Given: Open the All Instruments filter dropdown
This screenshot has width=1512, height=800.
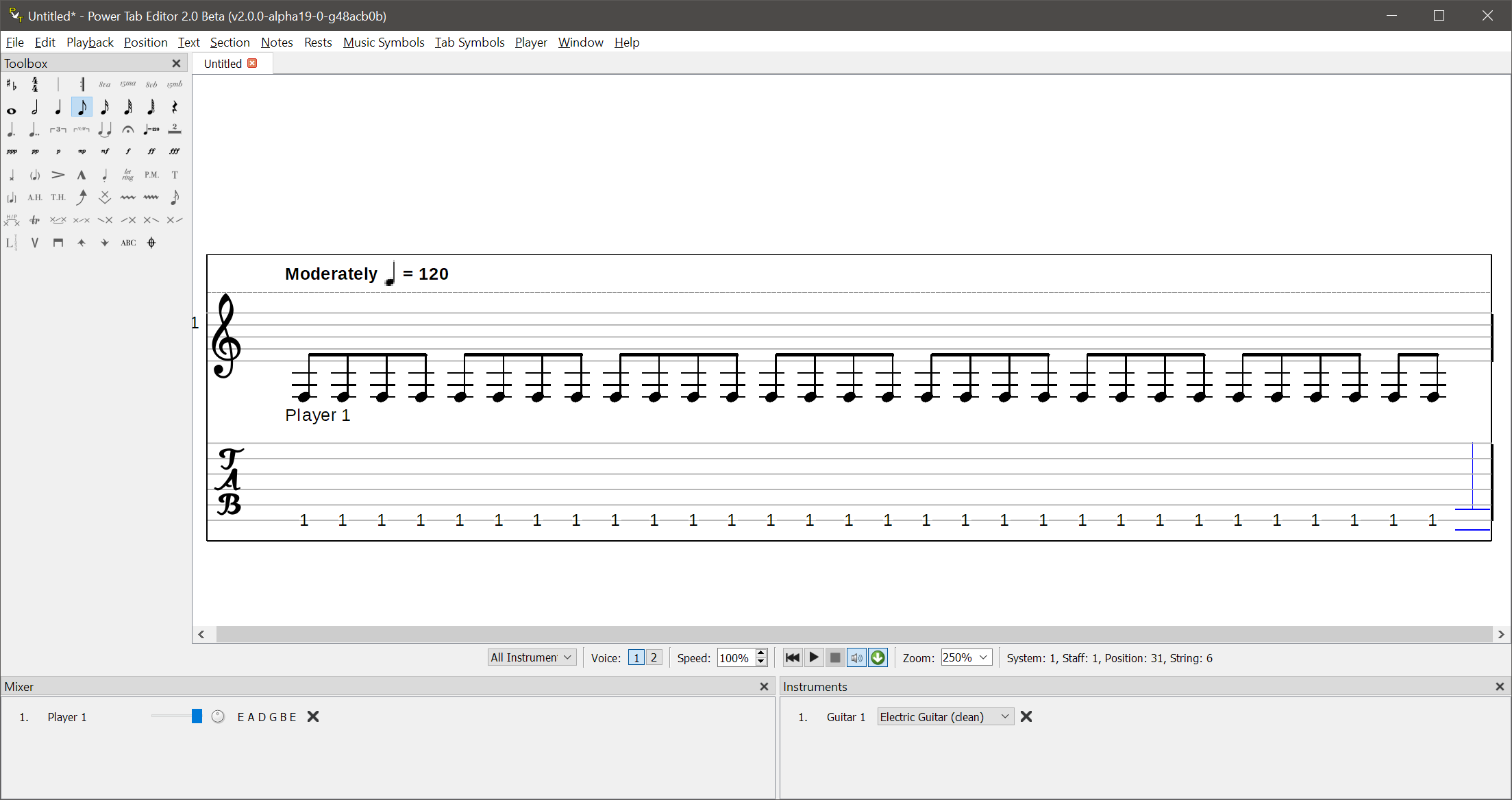Looking at the screenshot, I should 532,657.
